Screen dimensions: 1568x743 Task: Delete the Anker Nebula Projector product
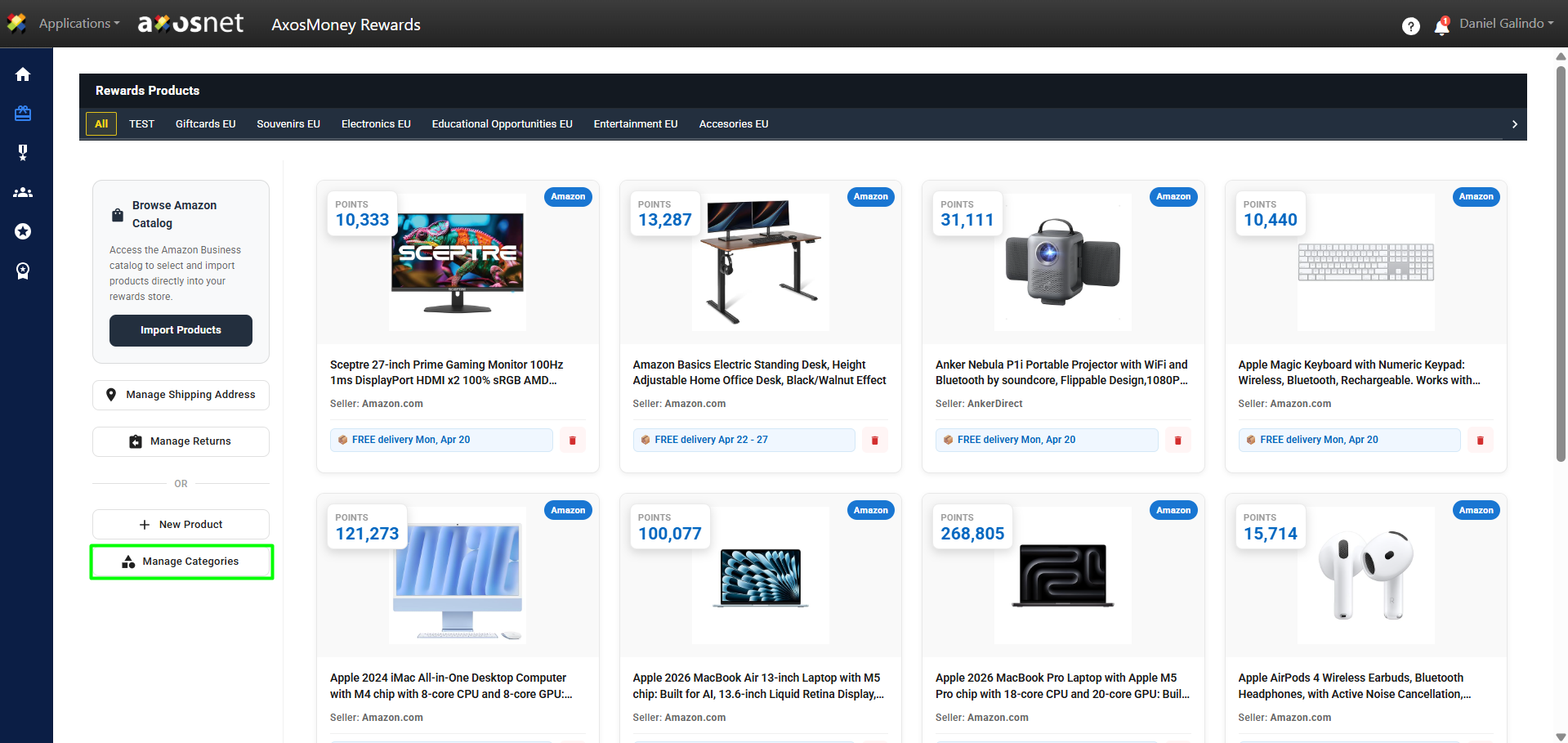click(1177, 441)
